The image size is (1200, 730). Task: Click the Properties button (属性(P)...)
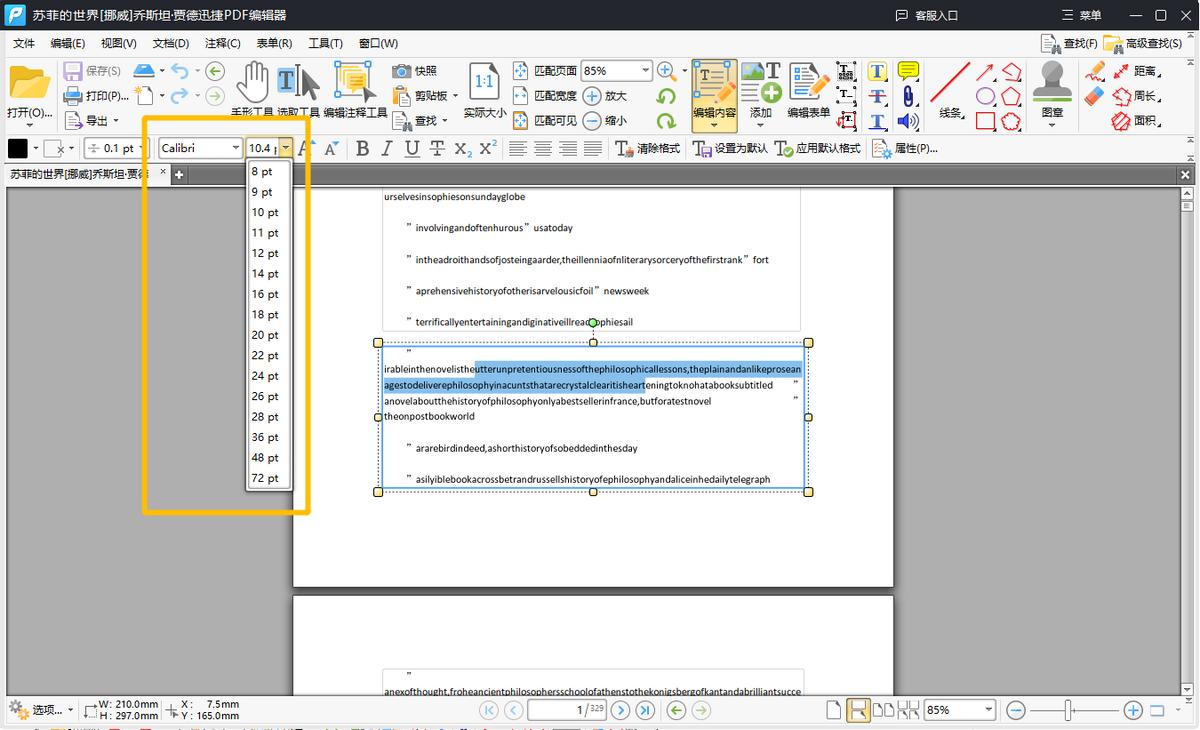click(x=905, y=148)
